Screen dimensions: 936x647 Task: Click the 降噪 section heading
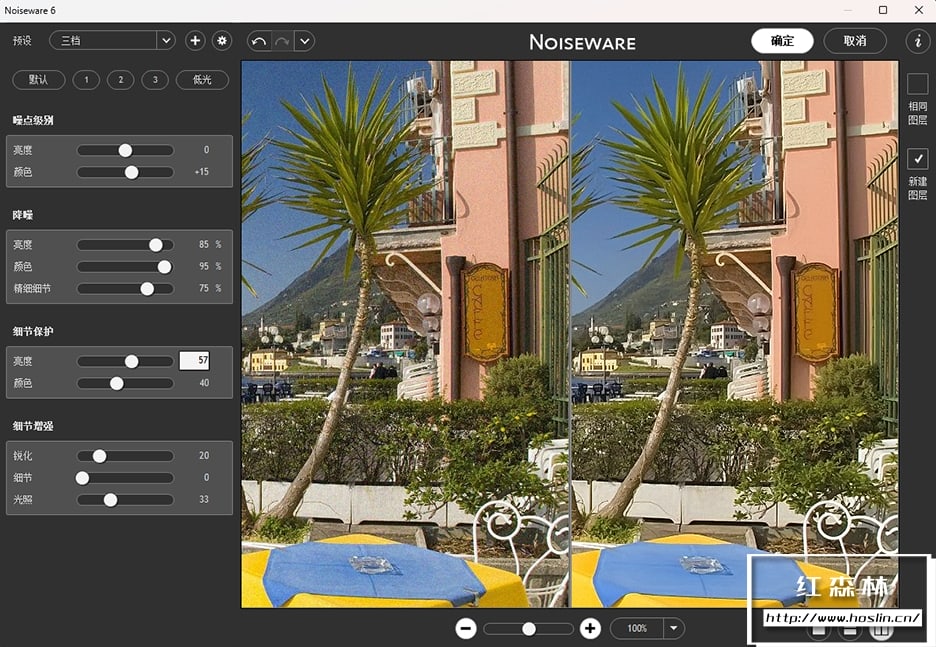click(23, 215)
